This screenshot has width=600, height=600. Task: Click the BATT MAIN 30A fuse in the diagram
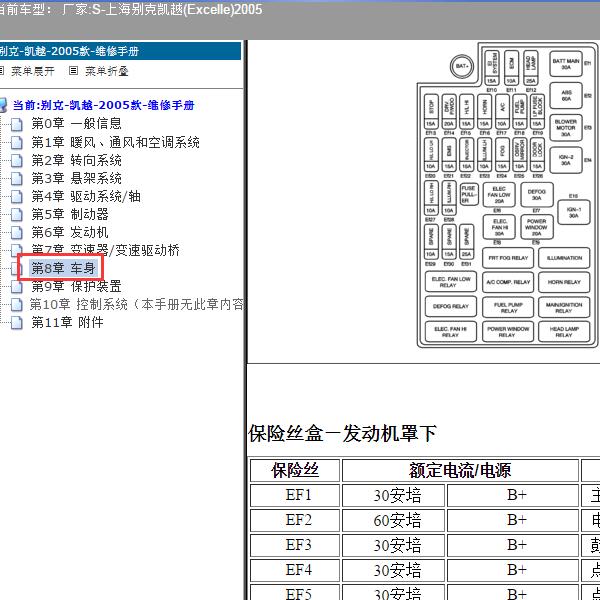566,64
